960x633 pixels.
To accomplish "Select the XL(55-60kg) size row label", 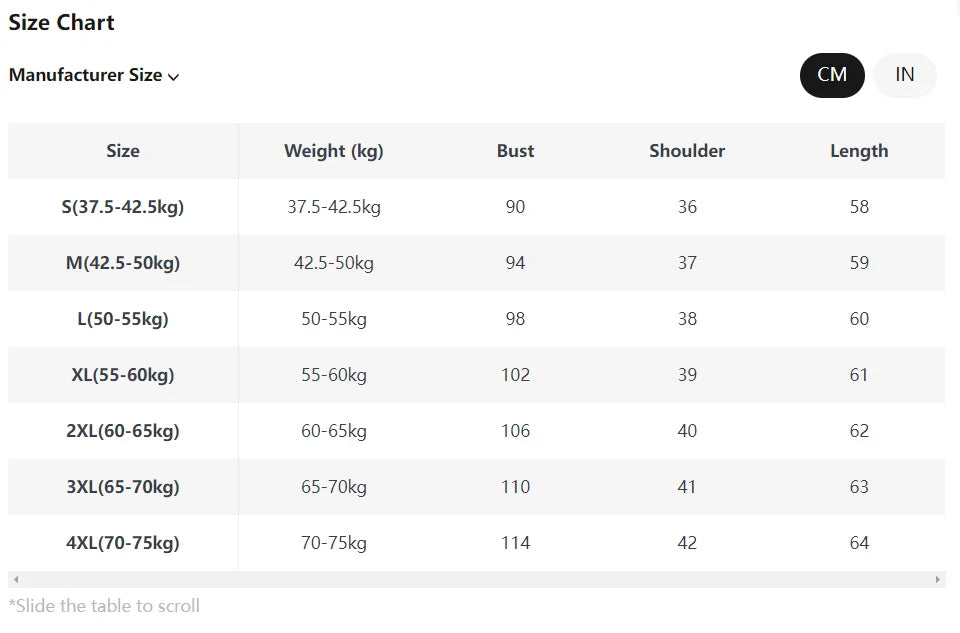I will (123, 375).
